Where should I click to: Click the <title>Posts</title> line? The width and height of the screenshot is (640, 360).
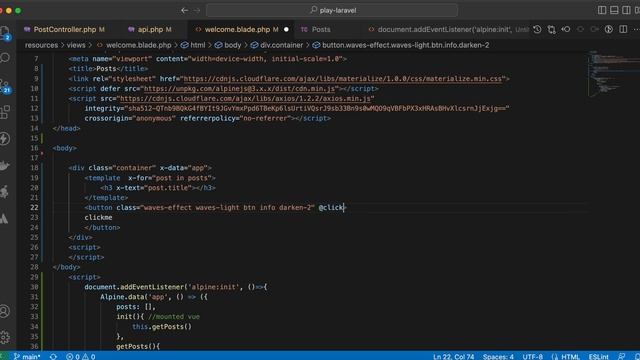pyautogui.click(x=108, y=69)
